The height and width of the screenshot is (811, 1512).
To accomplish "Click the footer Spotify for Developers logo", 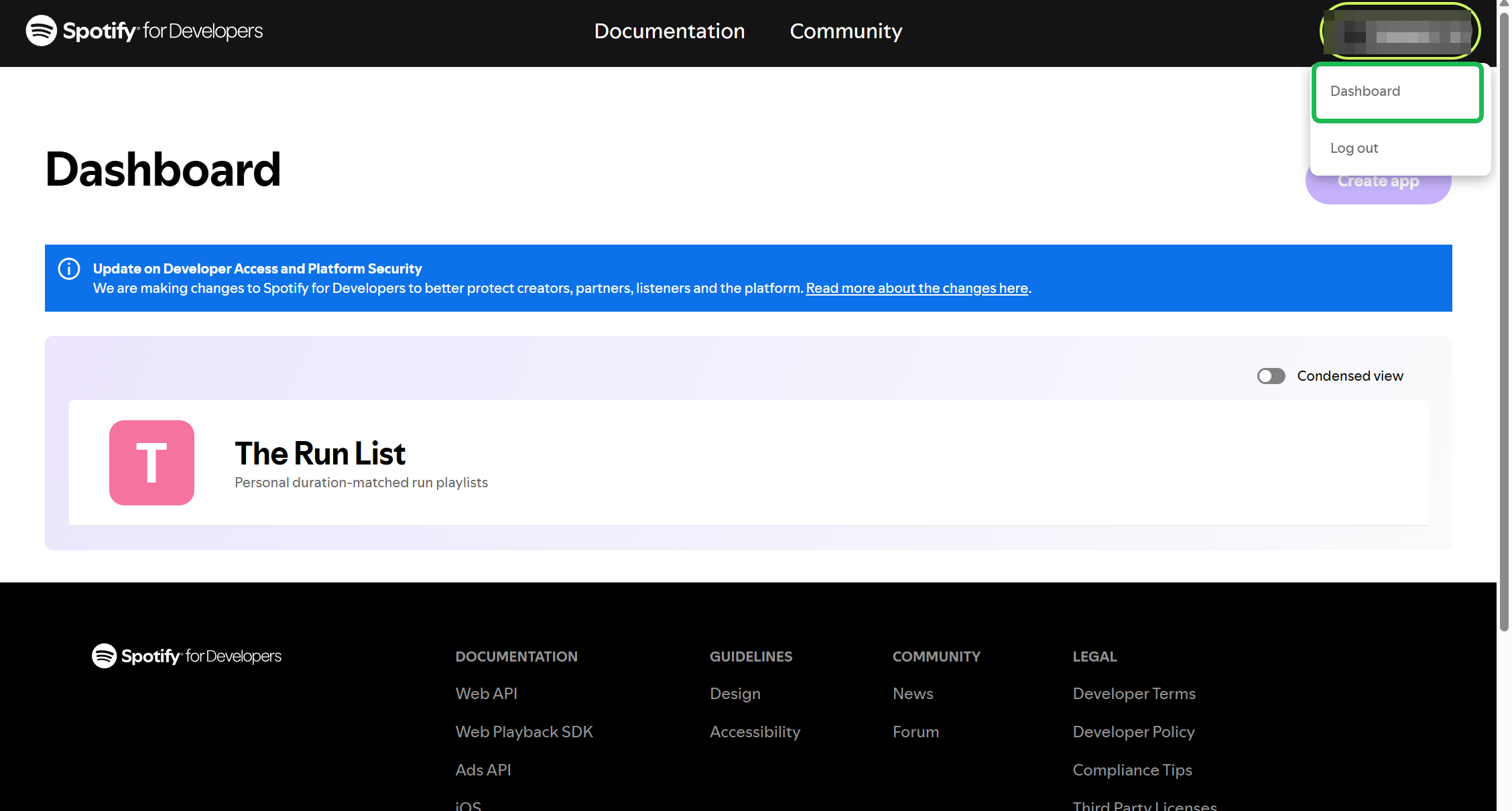I will point(187,656).
